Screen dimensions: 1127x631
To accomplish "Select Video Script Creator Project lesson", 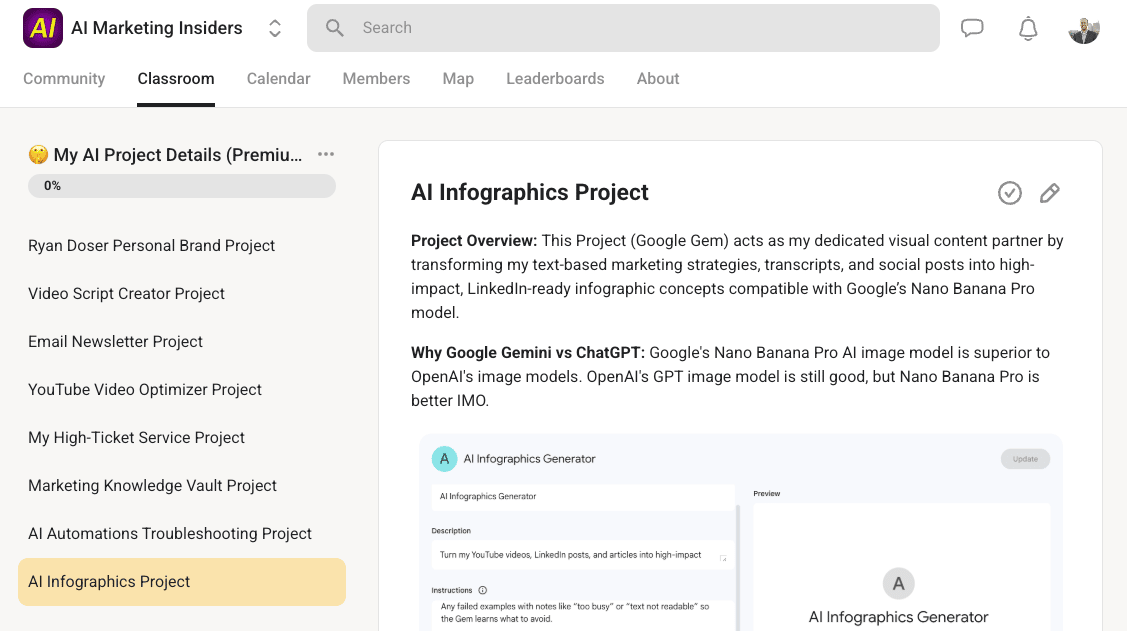I will tap(126, 294).
